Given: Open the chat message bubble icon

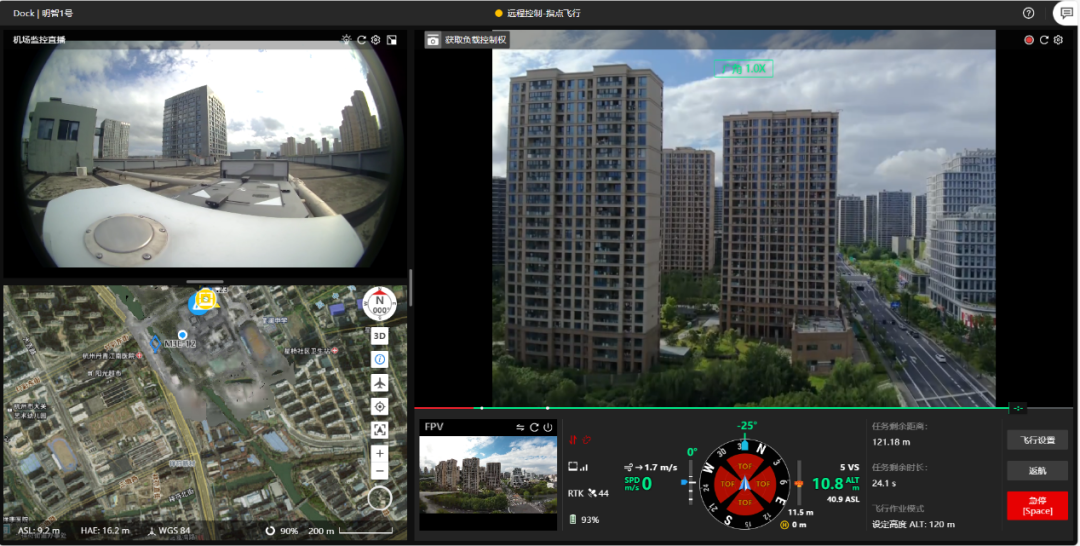Looking at the screenshot, I should [x=1068, y=13].
